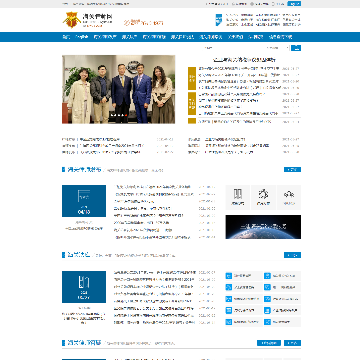This screenshot has width=360, height=360.
Task: Select the first white carousel dot
Action: point(113,115)
